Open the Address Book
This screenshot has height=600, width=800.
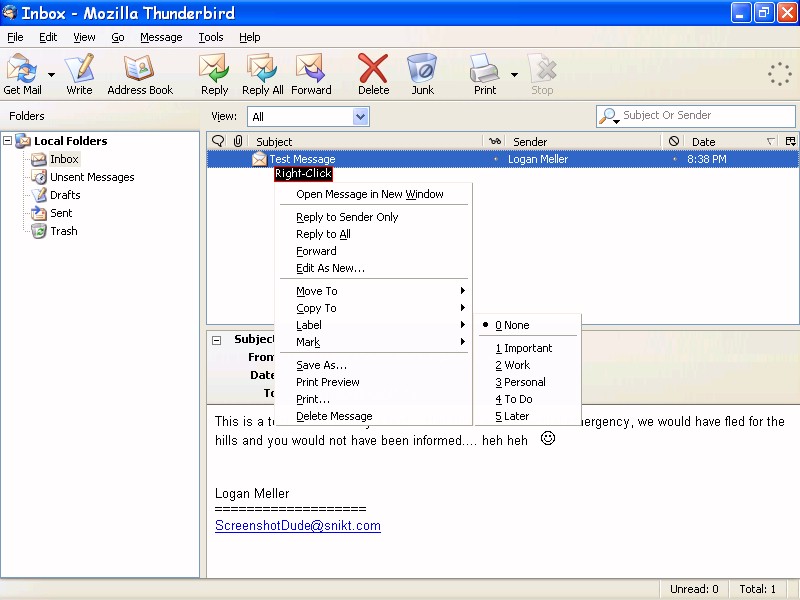[x=140, y=74]
